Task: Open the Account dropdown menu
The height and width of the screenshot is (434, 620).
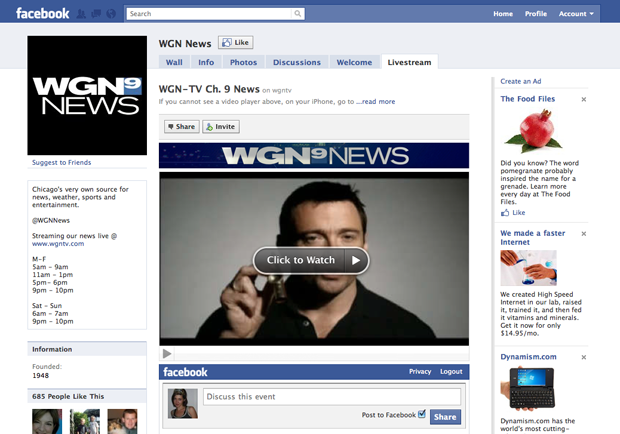Action: tap(576, 14)
